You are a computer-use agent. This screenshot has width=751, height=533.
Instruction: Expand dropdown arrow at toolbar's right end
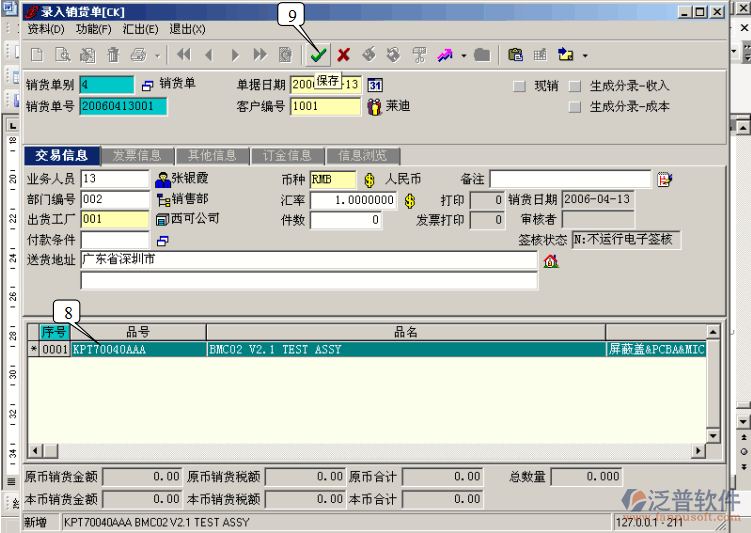[585, 55]
